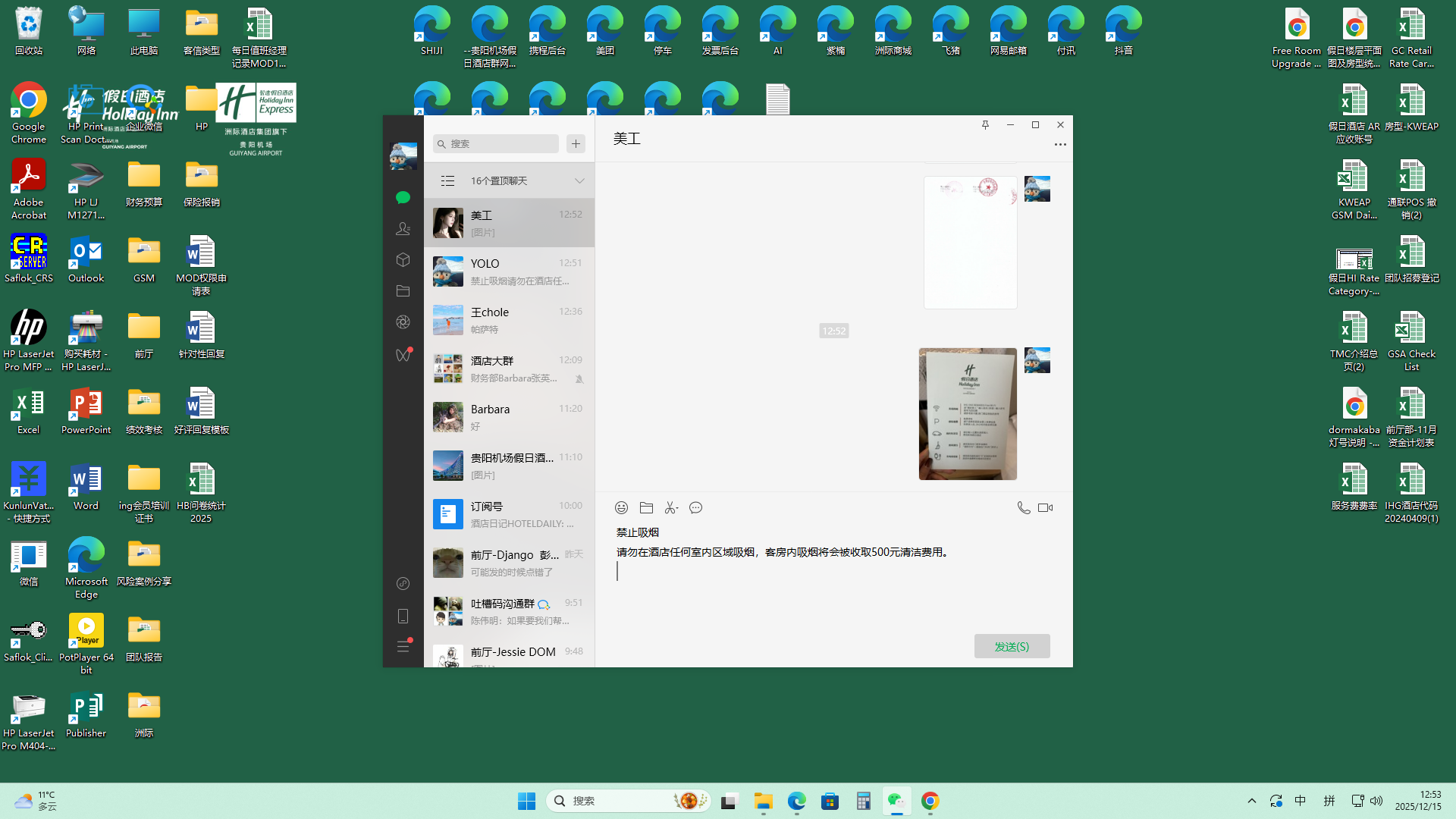Open chat history bubble icon
Screen dimensions: 1456x819
[695, 508]
